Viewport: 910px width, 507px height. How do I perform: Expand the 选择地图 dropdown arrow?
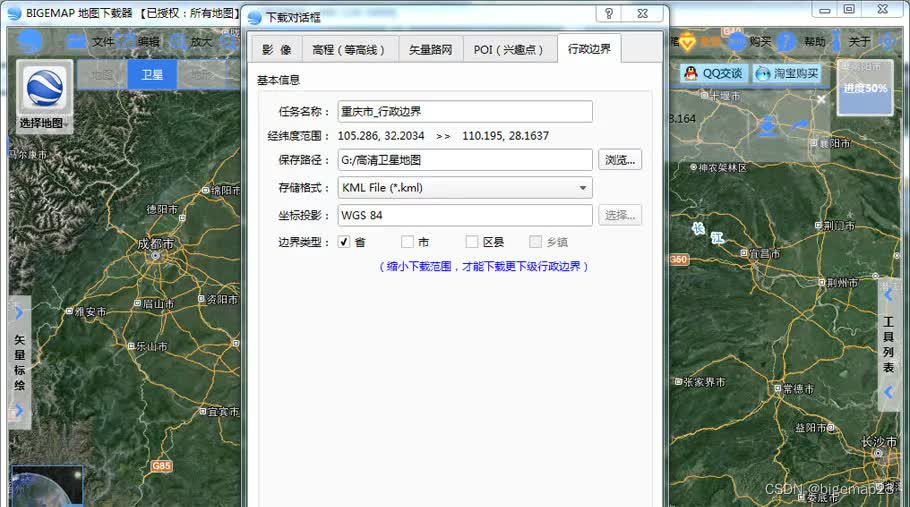click(67, 124)
